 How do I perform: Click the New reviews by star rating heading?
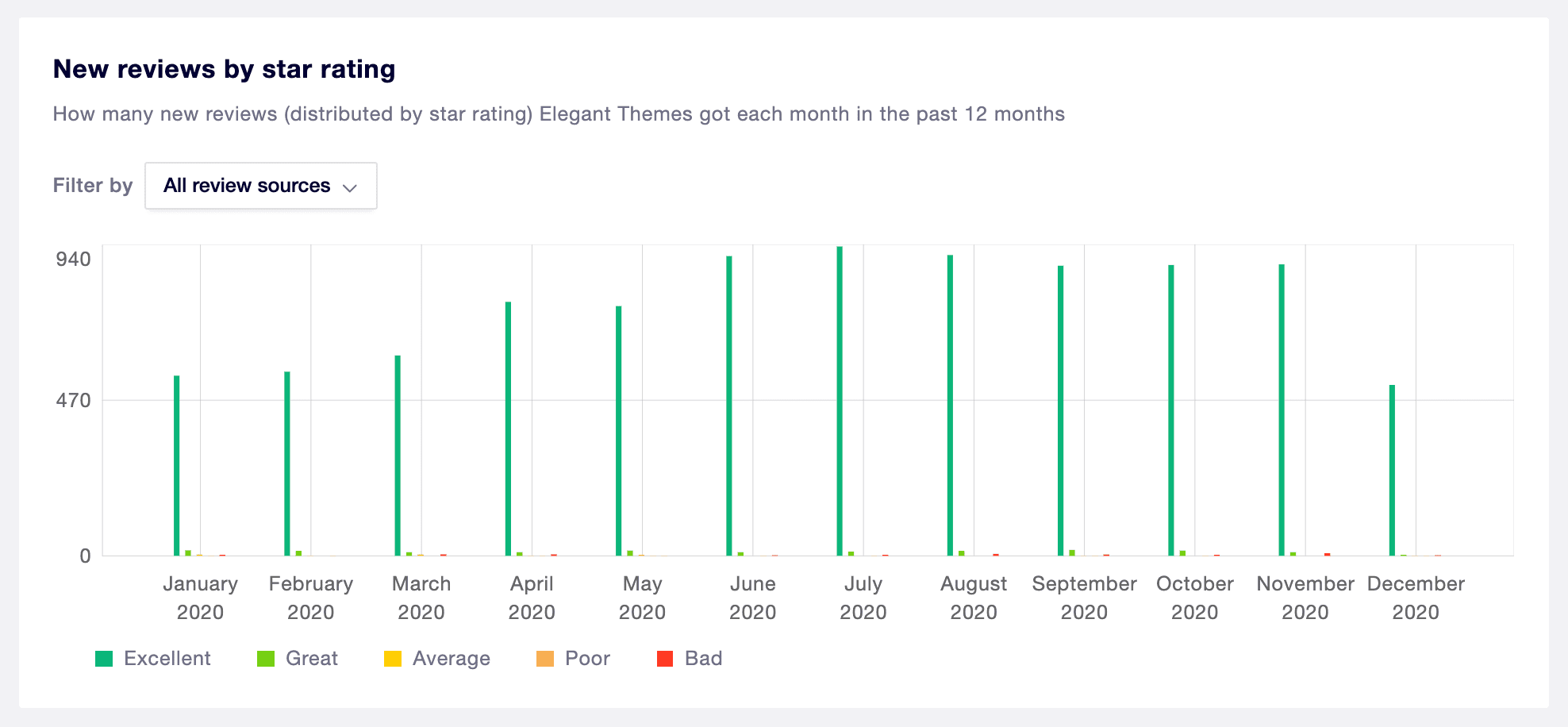pyautogui.click(x=225, y=69)
